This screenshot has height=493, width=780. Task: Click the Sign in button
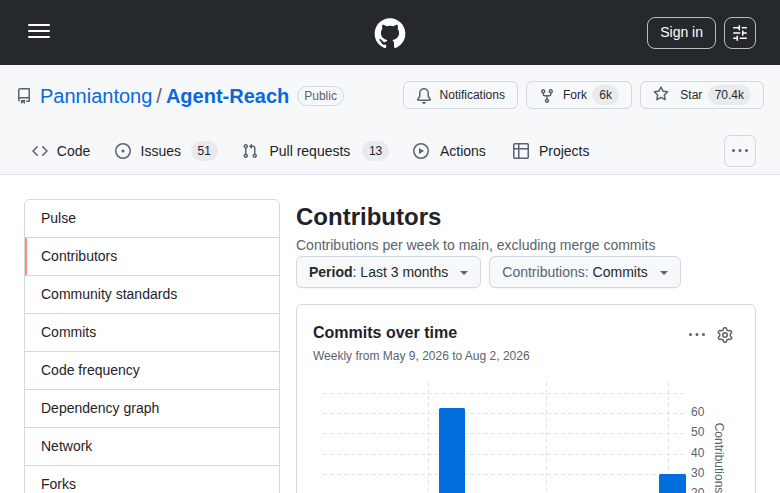[x=681, y=33]
